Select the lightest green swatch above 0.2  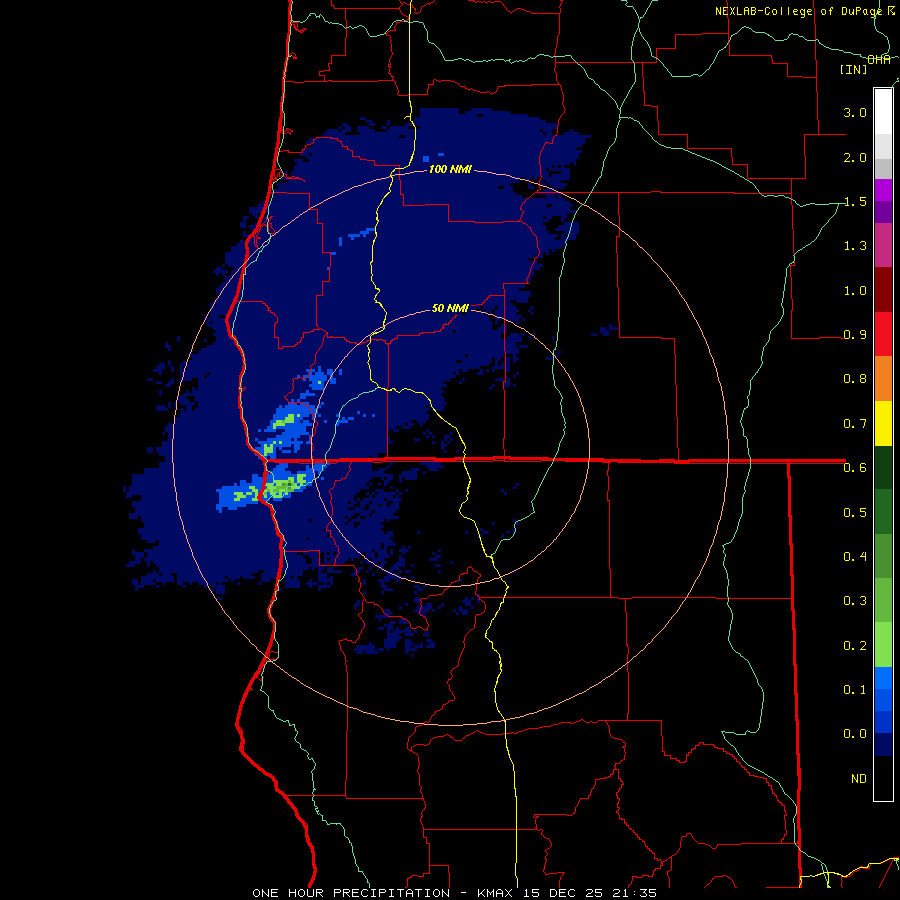coord(883,645)
